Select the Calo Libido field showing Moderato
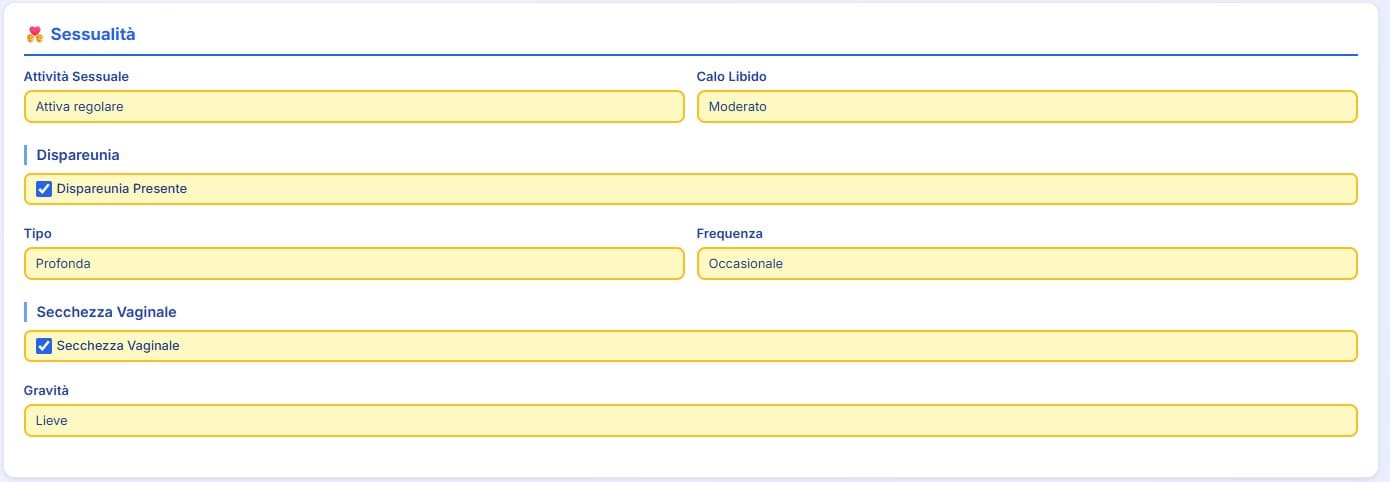 click(x=1026, y=107)
